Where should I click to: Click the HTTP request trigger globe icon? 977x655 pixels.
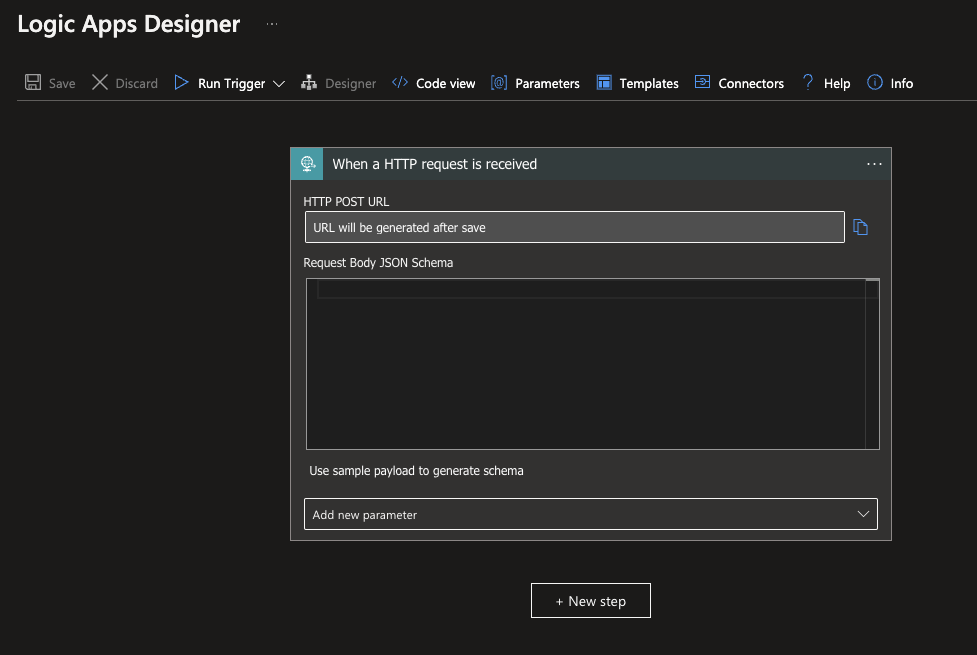[x=307, y=164]
